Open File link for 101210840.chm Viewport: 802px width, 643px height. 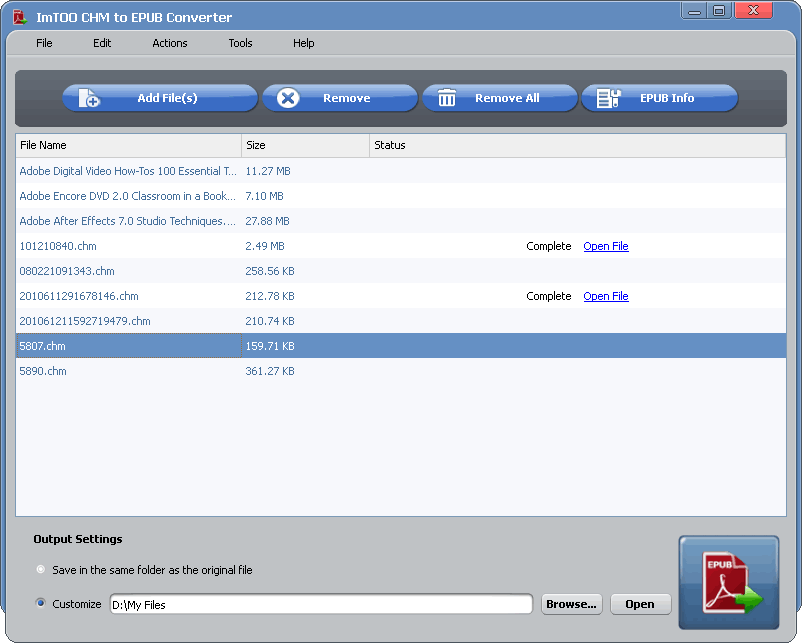coord(606,246)
